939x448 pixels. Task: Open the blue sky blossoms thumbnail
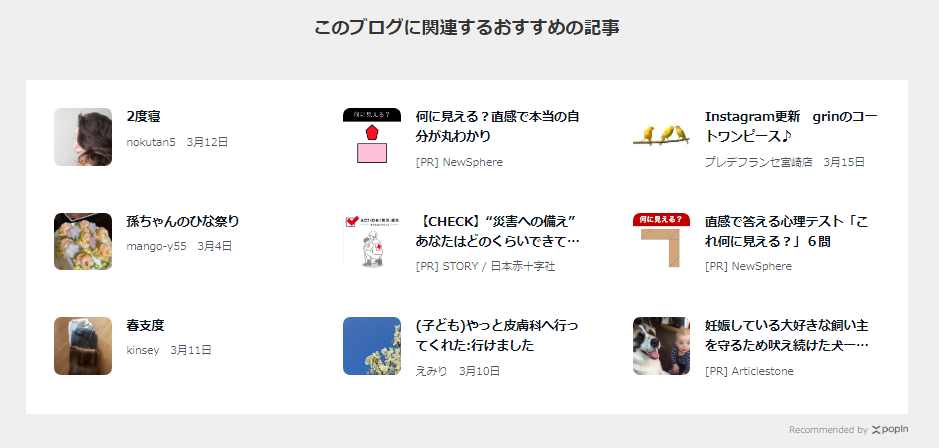[372, 346]
